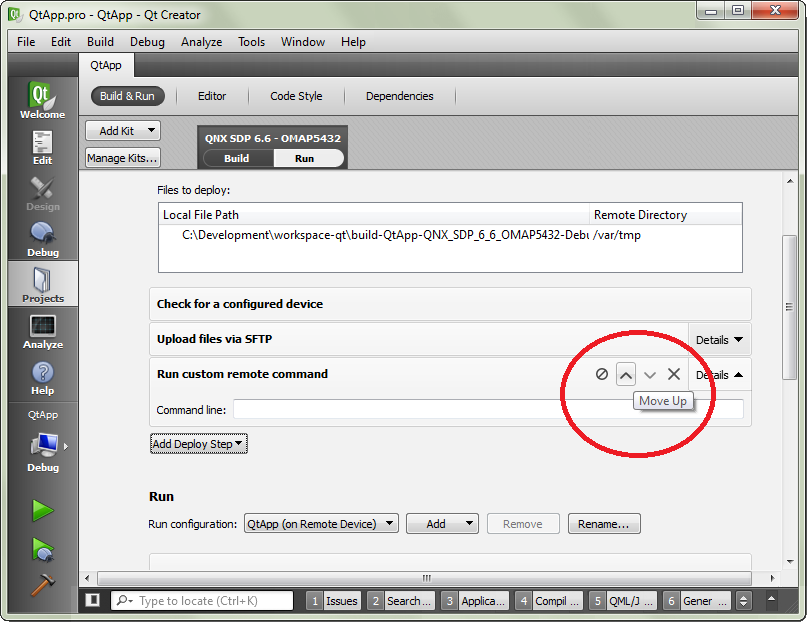The height and width of the screenshot is (622, 807).
Task: Open Analyze mode in sidebar
Action: (x=42, y=331)
